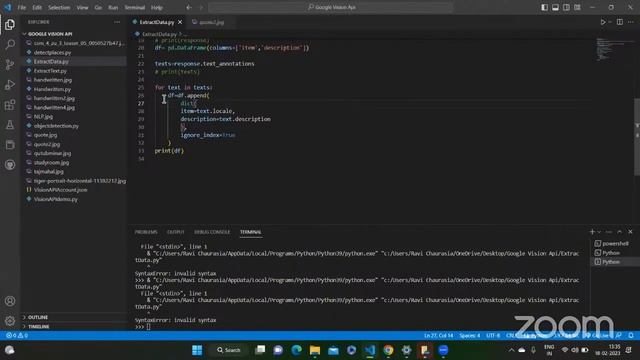This screenshot has width=640, height=360.
Task: Run Python file with play button
Action: [602, 22]
